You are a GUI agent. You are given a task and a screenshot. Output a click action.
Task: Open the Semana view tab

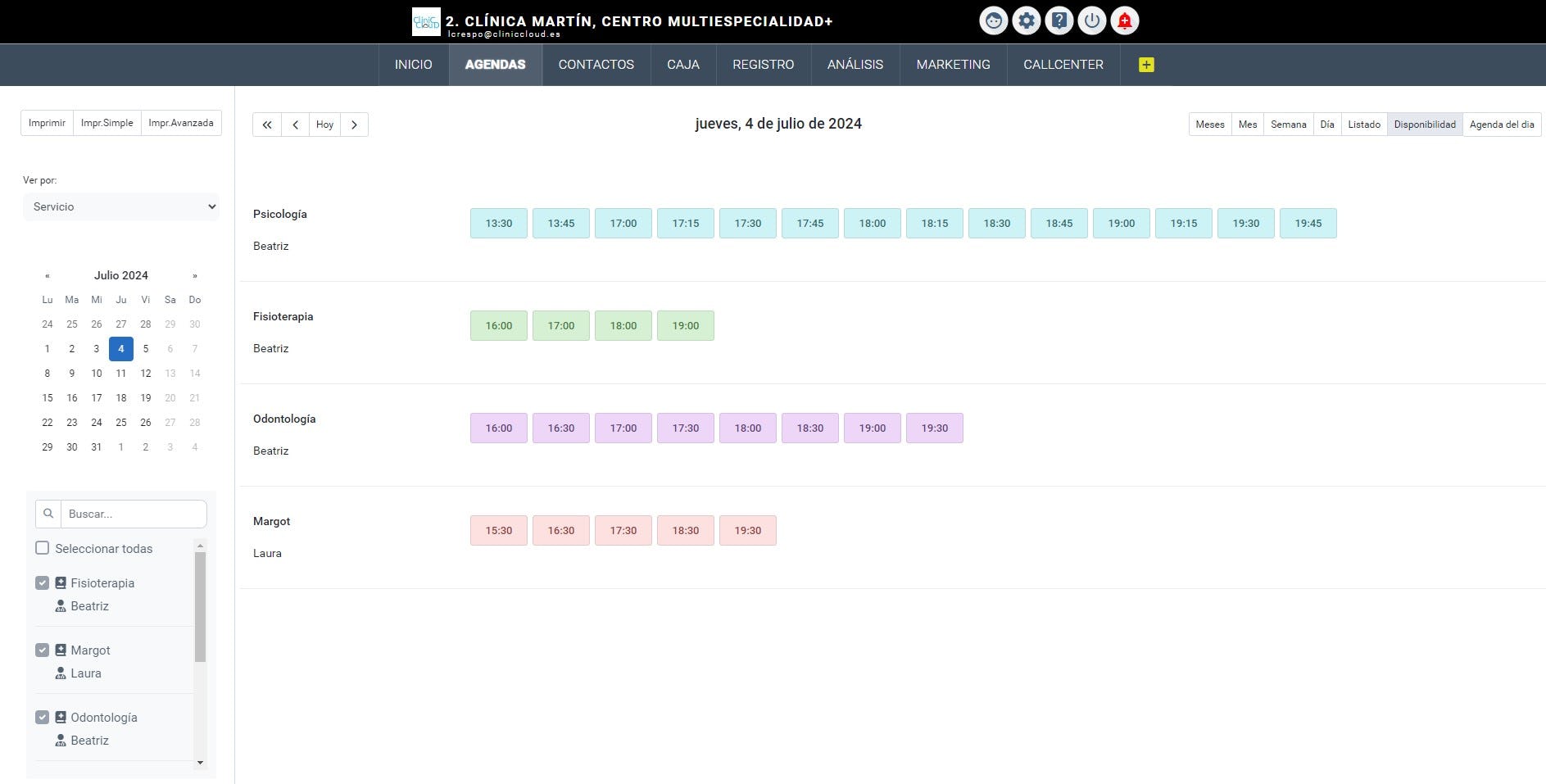click(1288, 124)
